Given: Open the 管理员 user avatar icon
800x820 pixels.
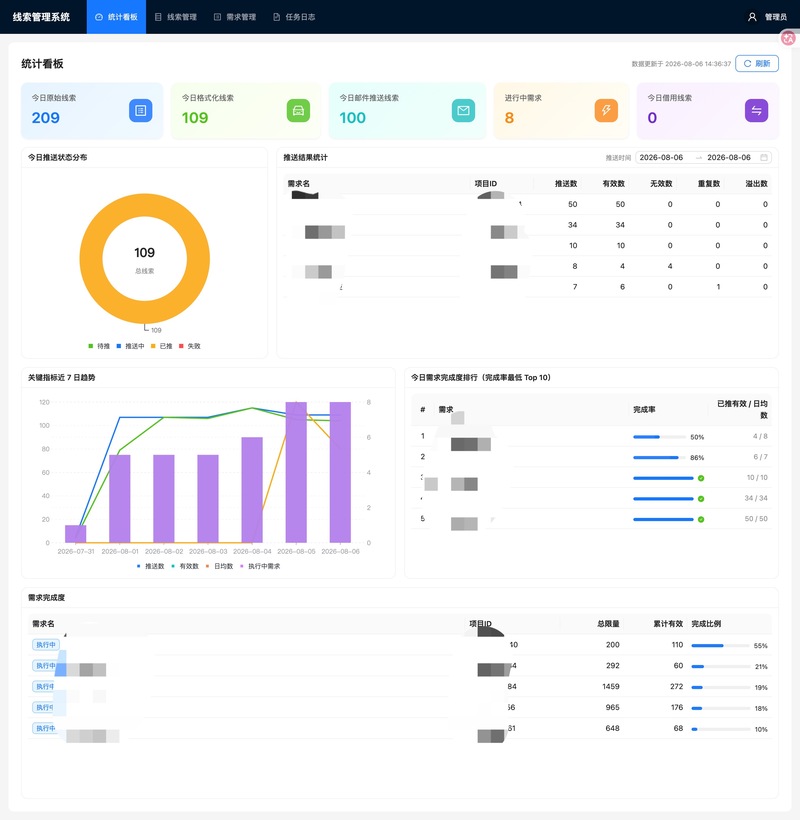Looking at the screenshot, I should pos(752,17).
